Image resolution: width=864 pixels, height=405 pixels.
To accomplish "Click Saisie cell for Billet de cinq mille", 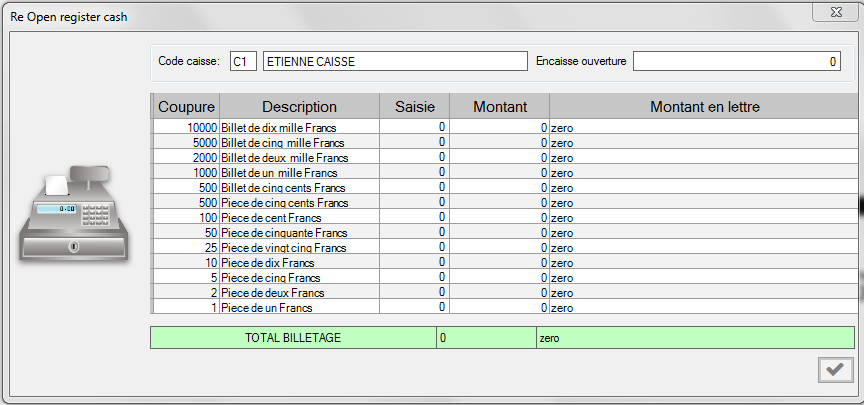I will coord(414,142).
